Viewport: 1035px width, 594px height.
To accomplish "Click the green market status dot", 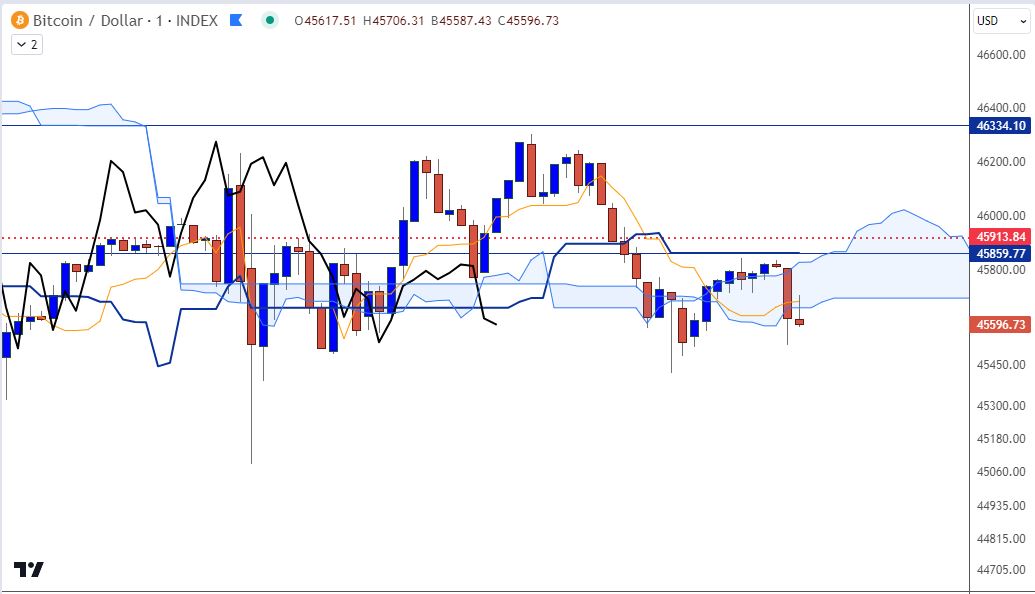I will coord(269,20).
